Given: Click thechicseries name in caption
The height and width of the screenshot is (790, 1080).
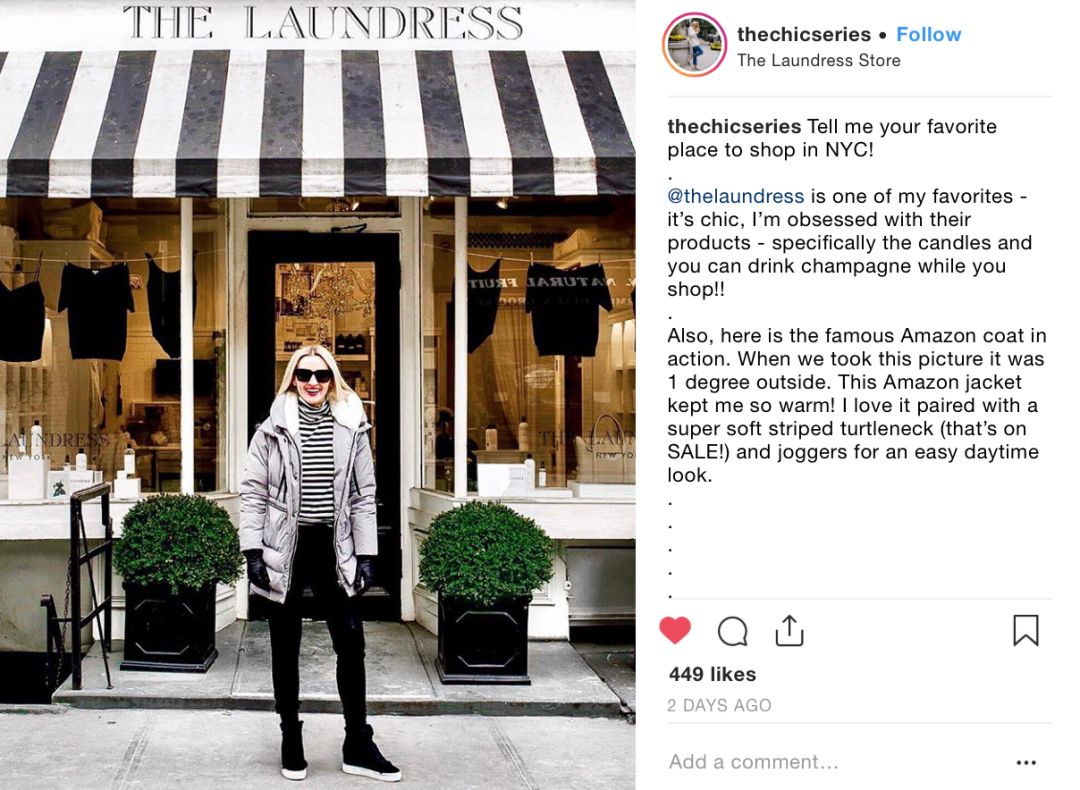Looking at the screenshot, I should [x=734, y=127].
